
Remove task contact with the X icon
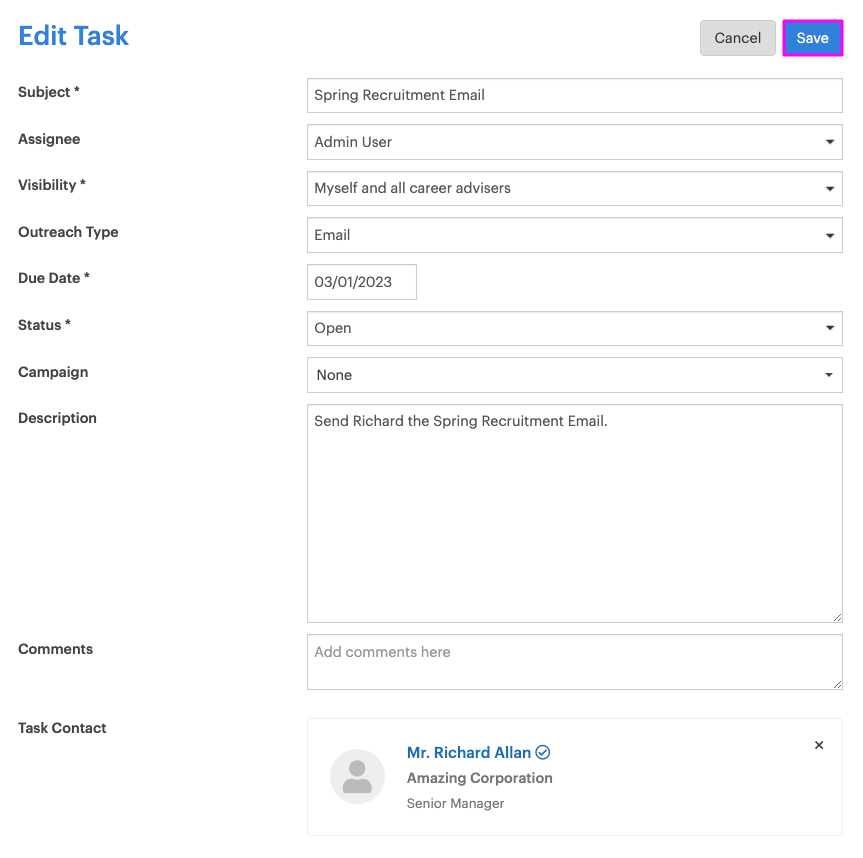(819, 745)
